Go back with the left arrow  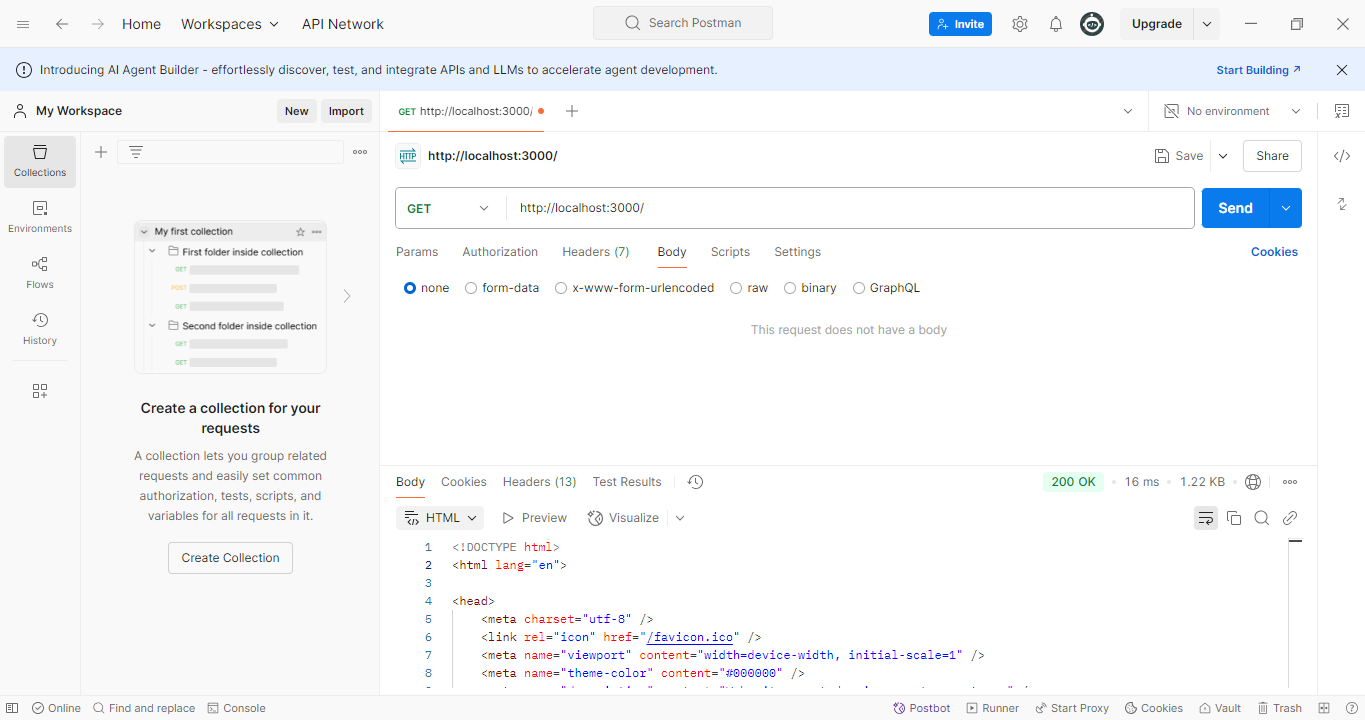(62, 24)
